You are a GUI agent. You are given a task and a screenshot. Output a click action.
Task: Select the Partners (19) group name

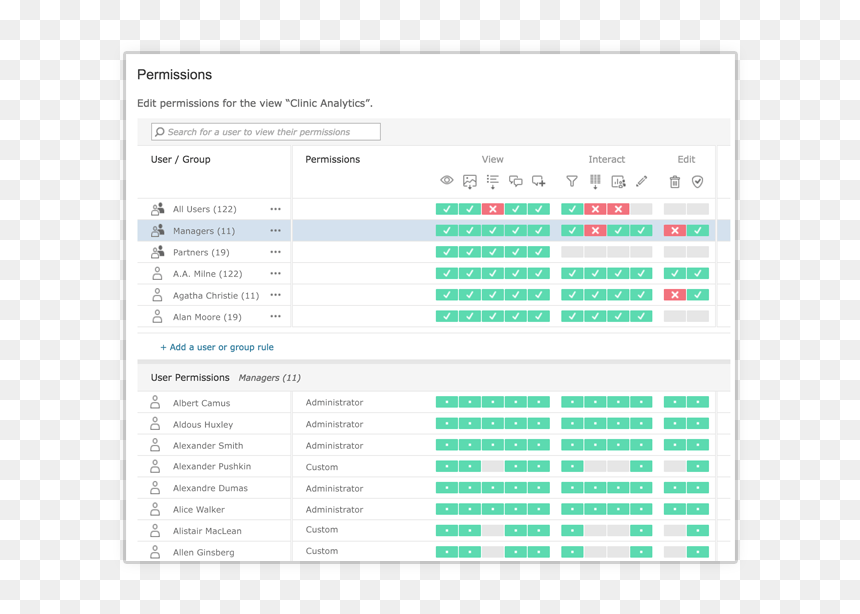[201, 252]
